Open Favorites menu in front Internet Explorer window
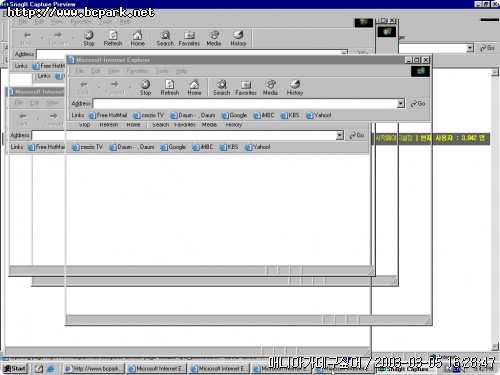This screenshot has width=500, height=375. [x=137, y=71]
